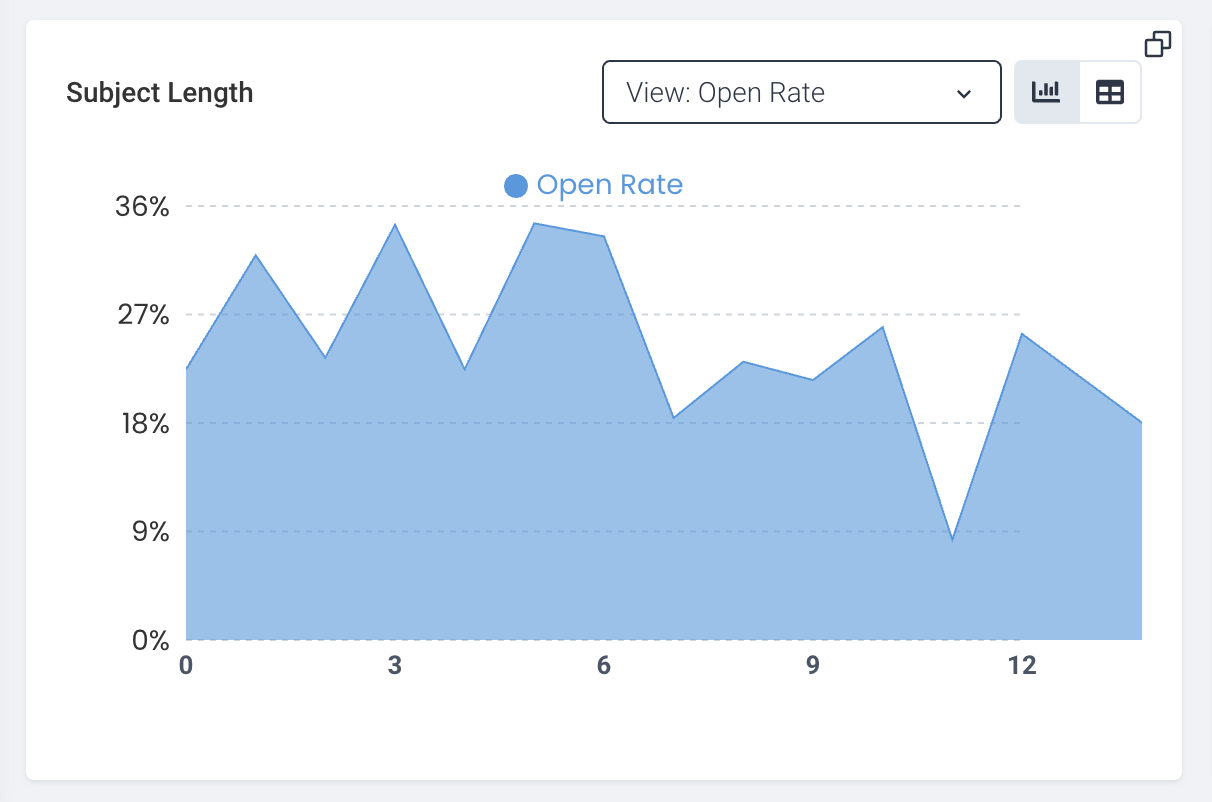Toggle the Open Rate series via legend label
The image size is (1212, 802).
tap(609, 185)
